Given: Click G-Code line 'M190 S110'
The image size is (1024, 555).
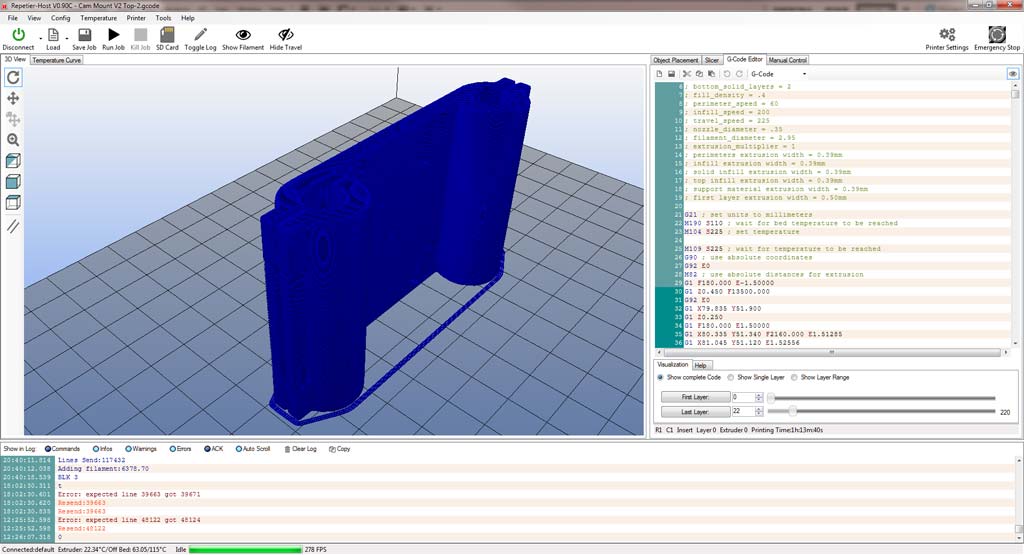Looking at the screenshot, I should [x=790, y=223].
